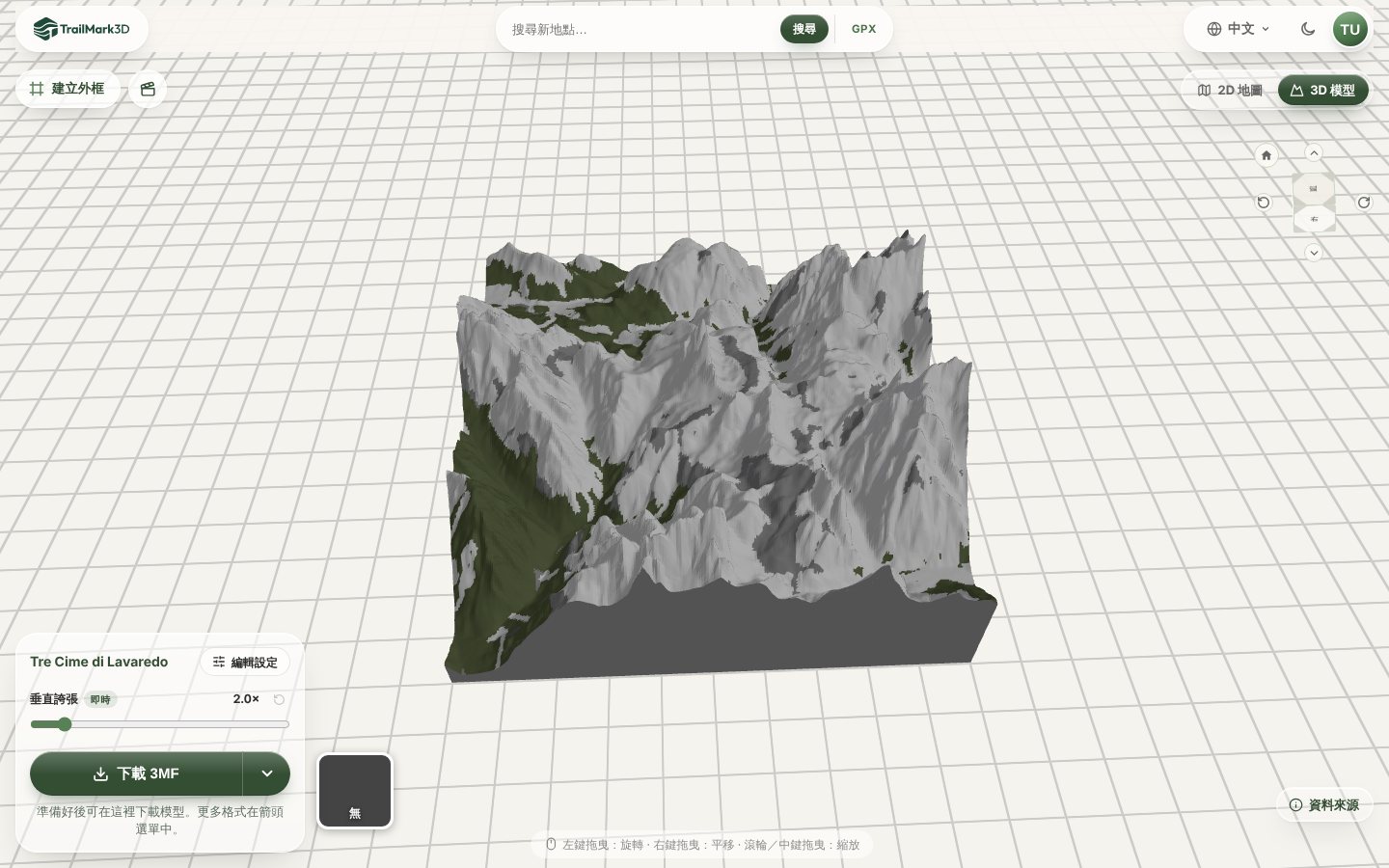1389x868 pixels.
Task: Open the GPX import button
Action: click(x=864, y=29)
